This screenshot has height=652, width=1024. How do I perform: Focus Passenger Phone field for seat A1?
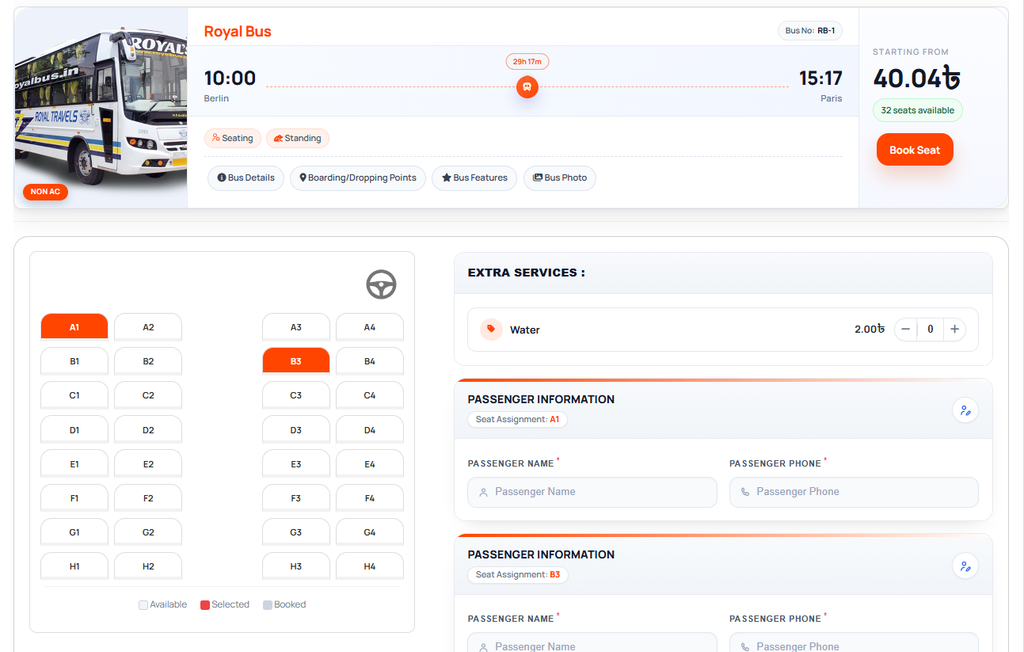tap(854, 492)
